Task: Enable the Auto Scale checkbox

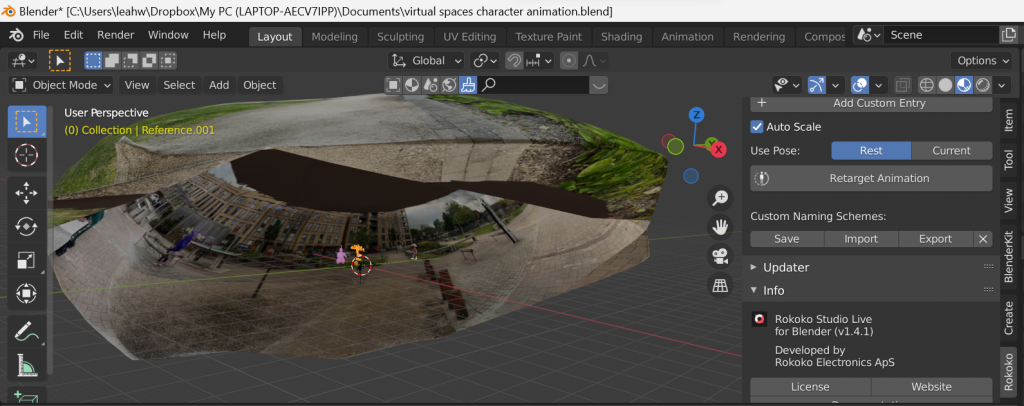Action: [x=757, y=127]
